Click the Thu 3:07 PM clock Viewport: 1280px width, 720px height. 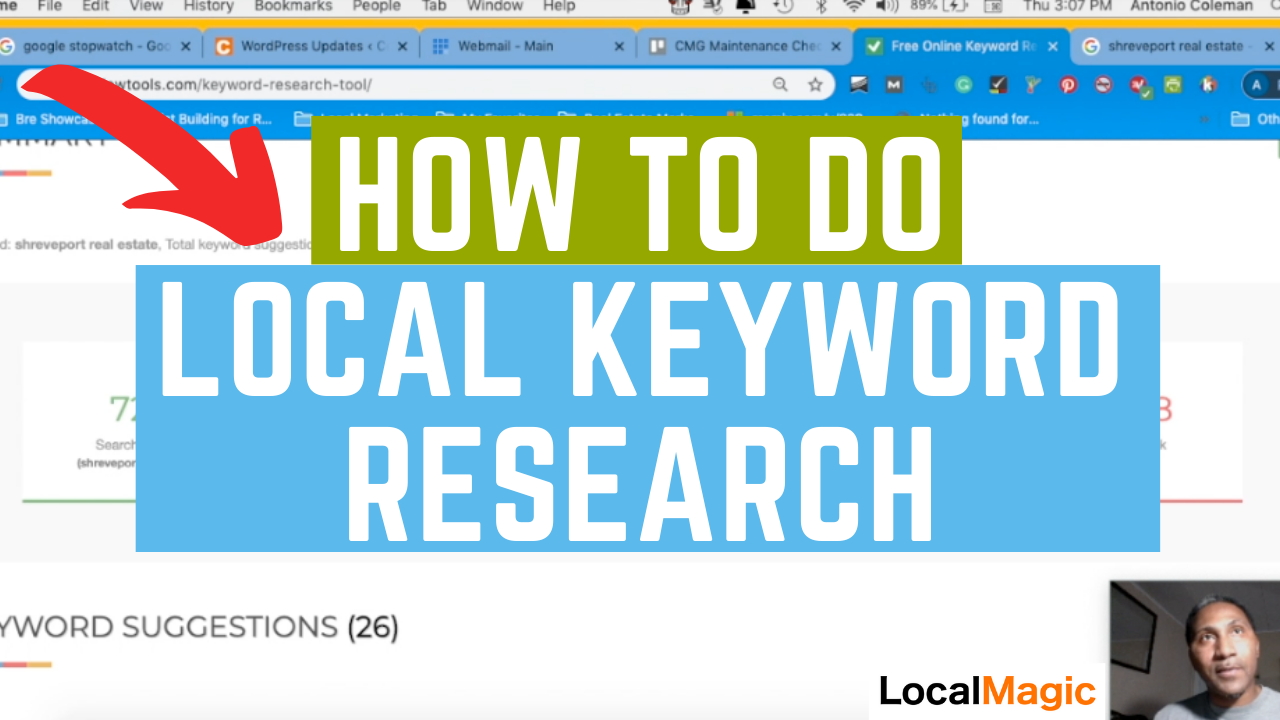pos(1068,6)
